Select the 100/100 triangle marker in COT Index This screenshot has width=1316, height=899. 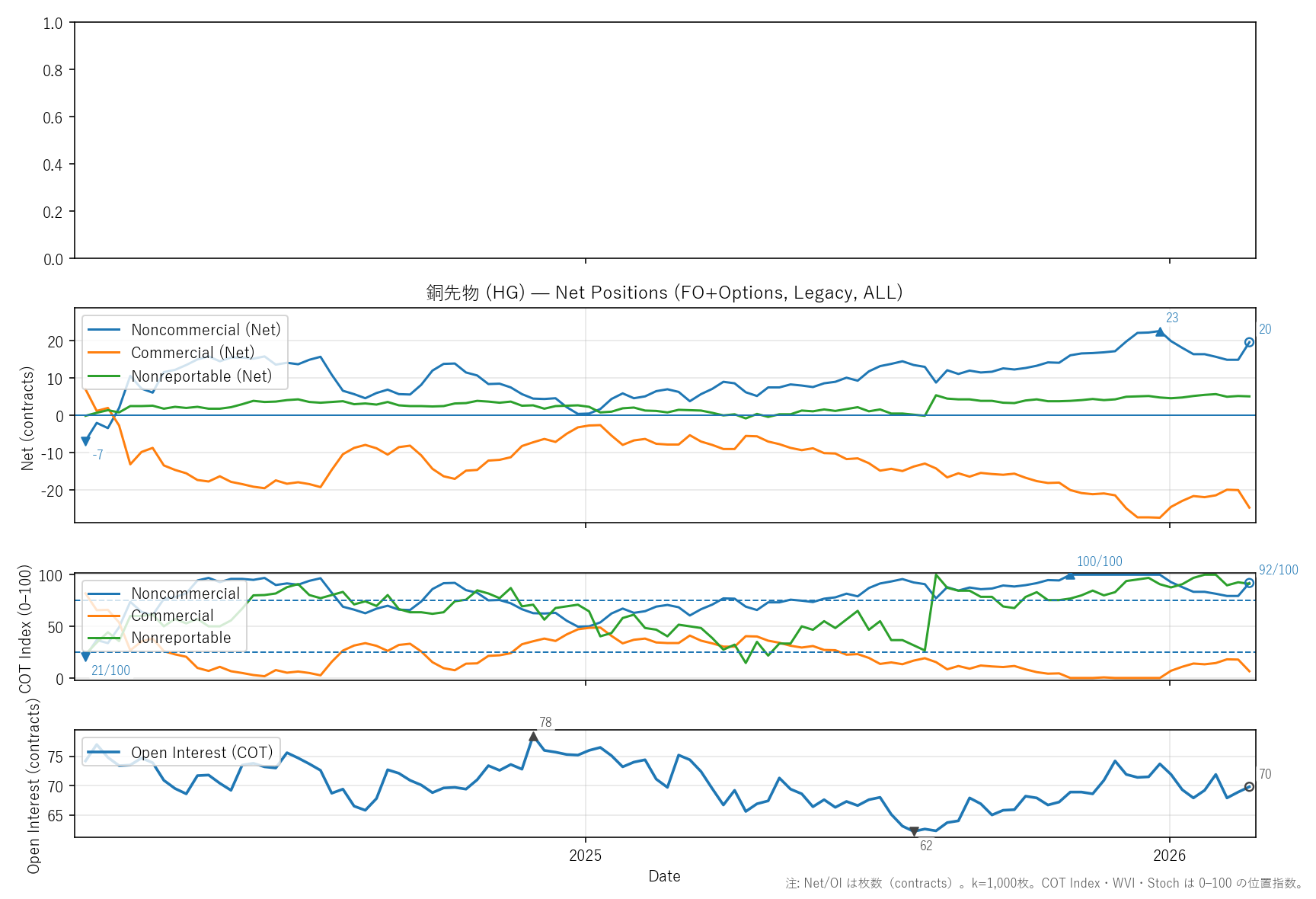coord(1070,575)
